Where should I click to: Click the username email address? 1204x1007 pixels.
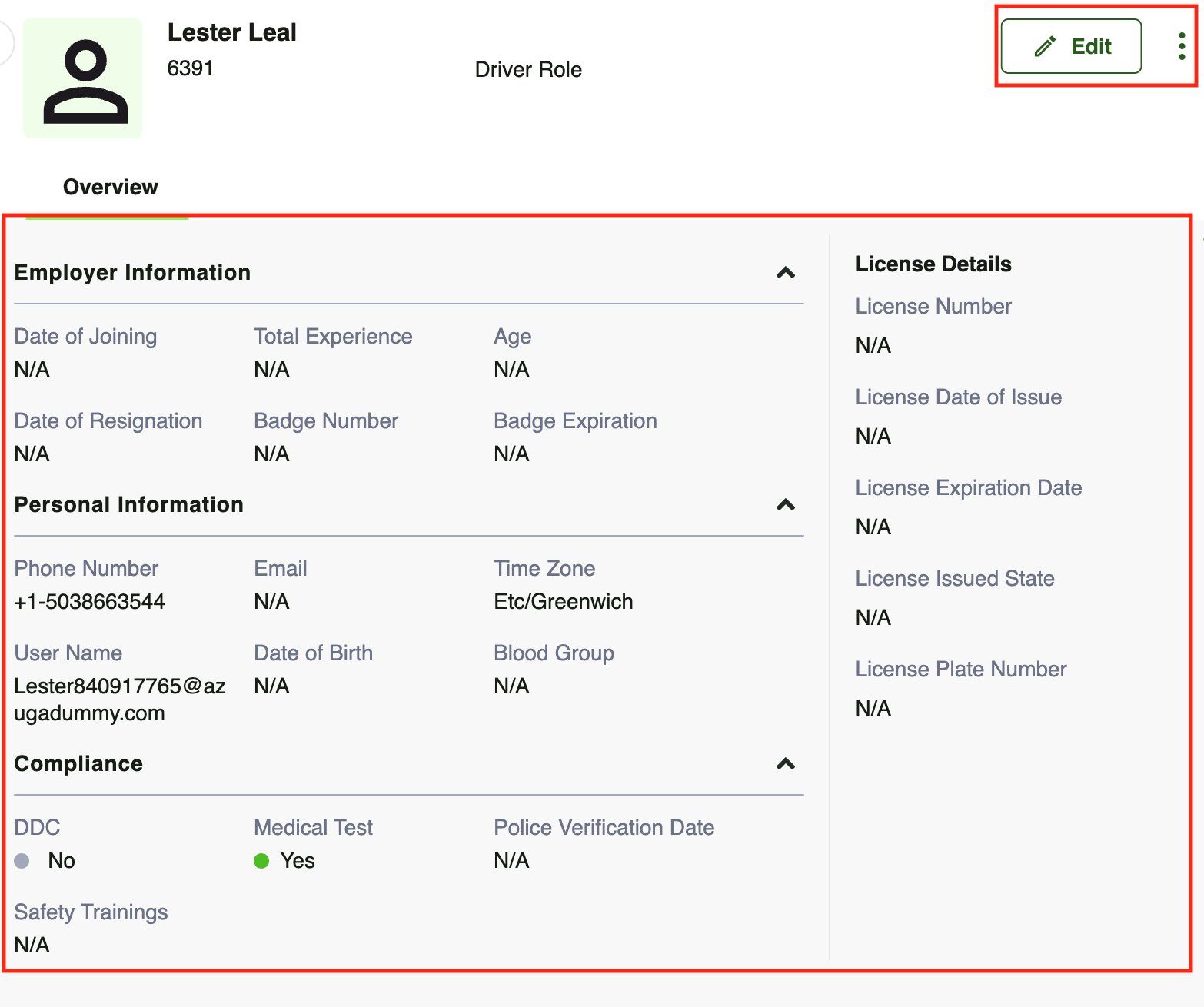119,699
